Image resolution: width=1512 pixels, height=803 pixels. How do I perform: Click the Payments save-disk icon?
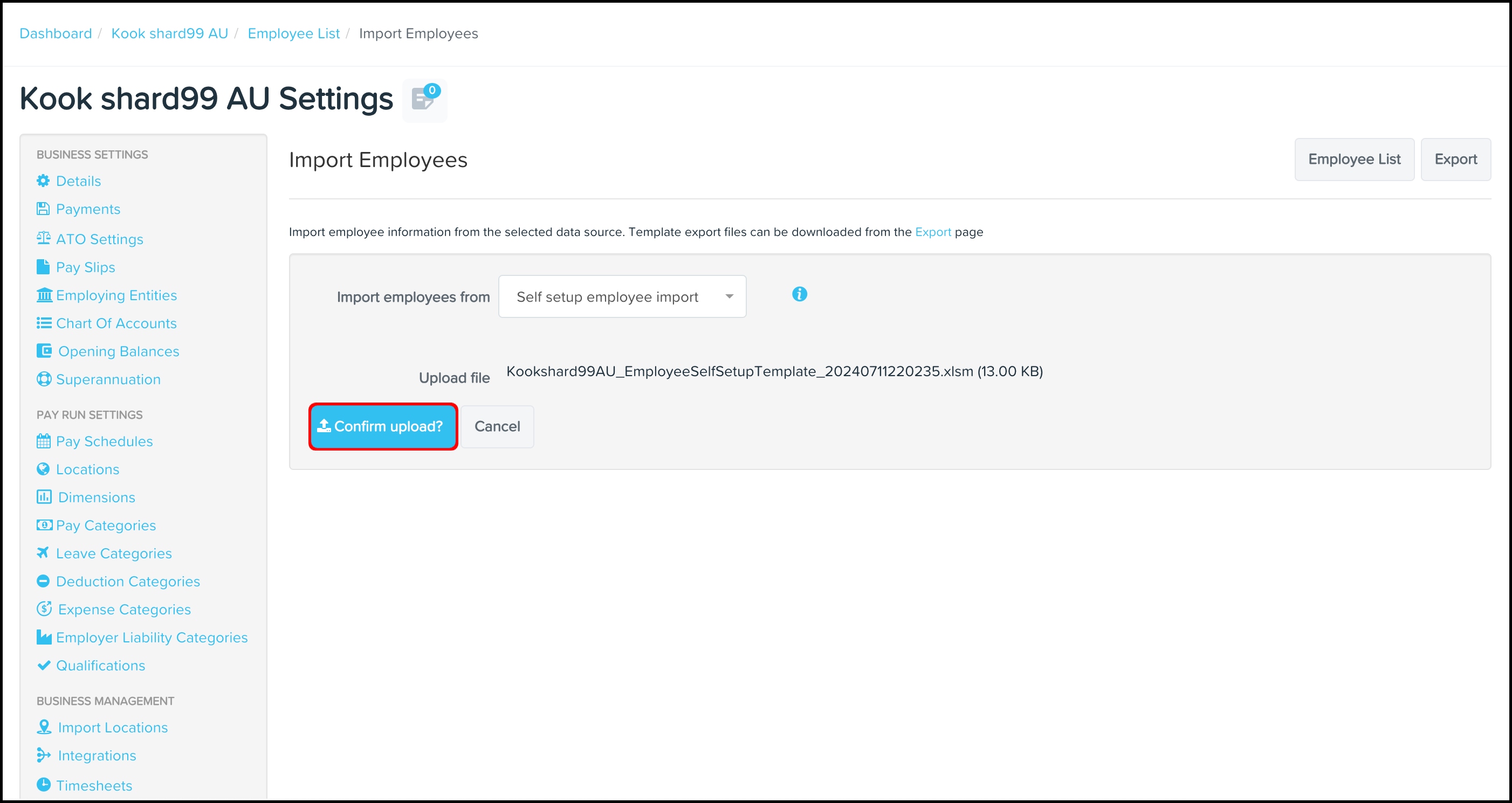click(44, 209)
